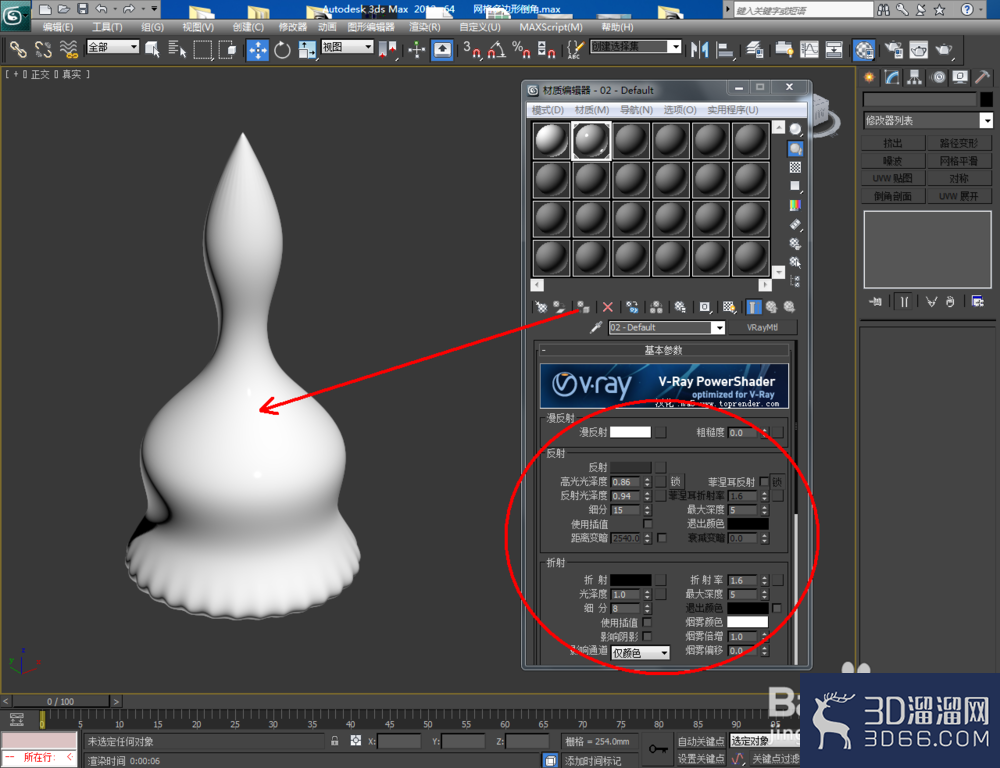Click Reset Map/Mtl red X icon

tap(607, 307)
